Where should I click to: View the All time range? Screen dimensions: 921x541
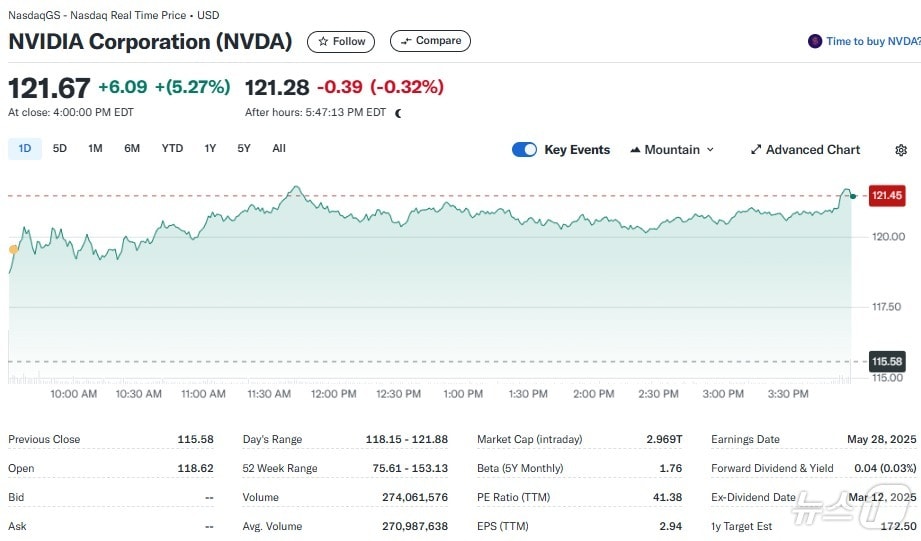[279, 149]
